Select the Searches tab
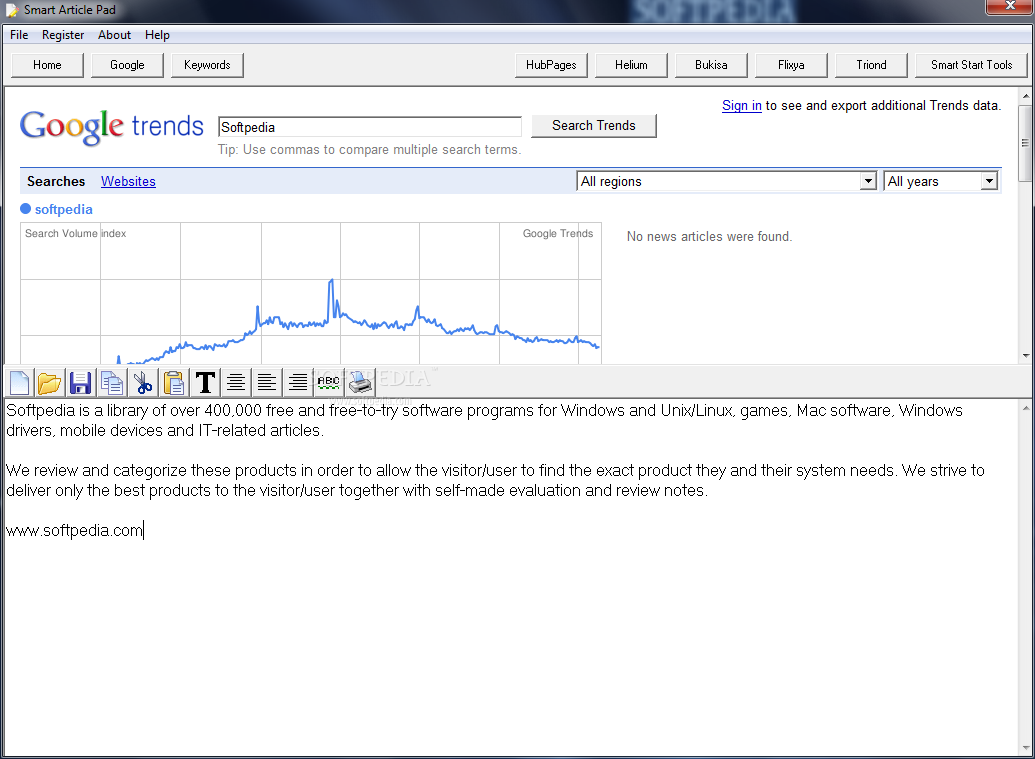 point(56,182)
